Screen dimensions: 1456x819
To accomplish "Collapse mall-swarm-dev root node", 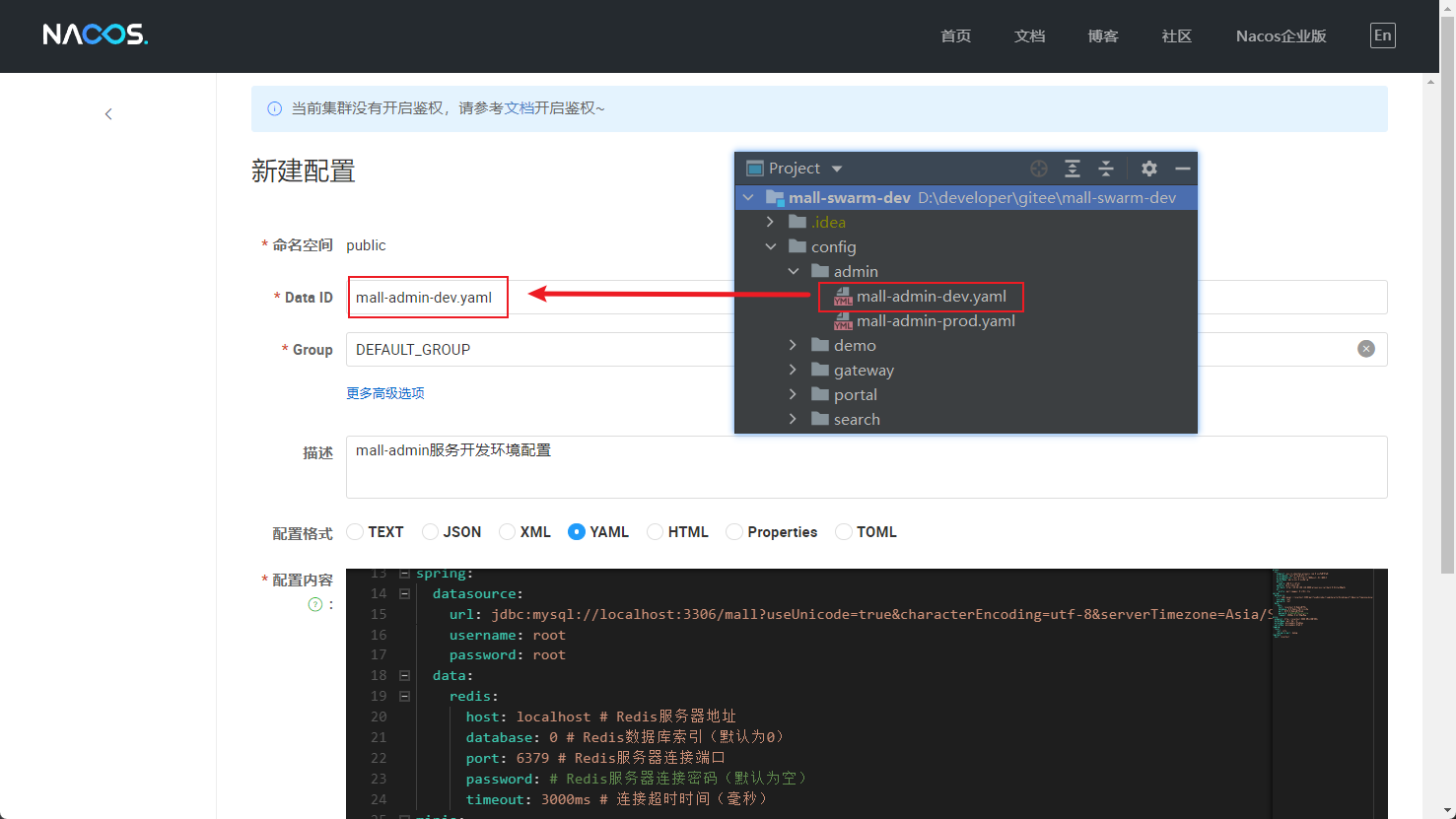I will pos(748,198).
